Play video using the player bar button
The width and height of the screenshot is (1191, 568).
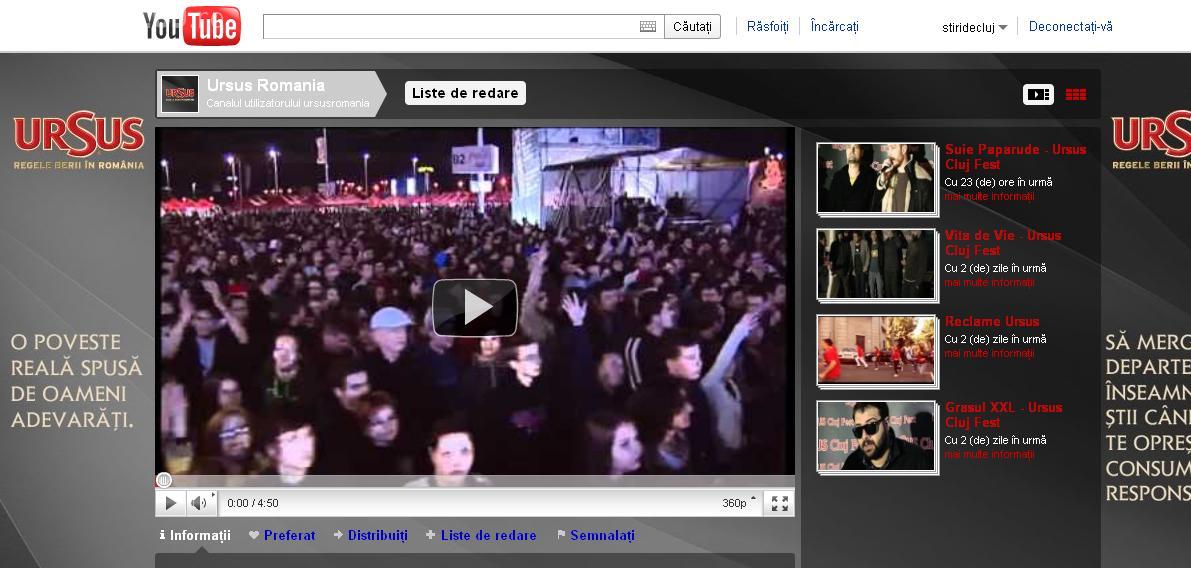click(170, 503)
